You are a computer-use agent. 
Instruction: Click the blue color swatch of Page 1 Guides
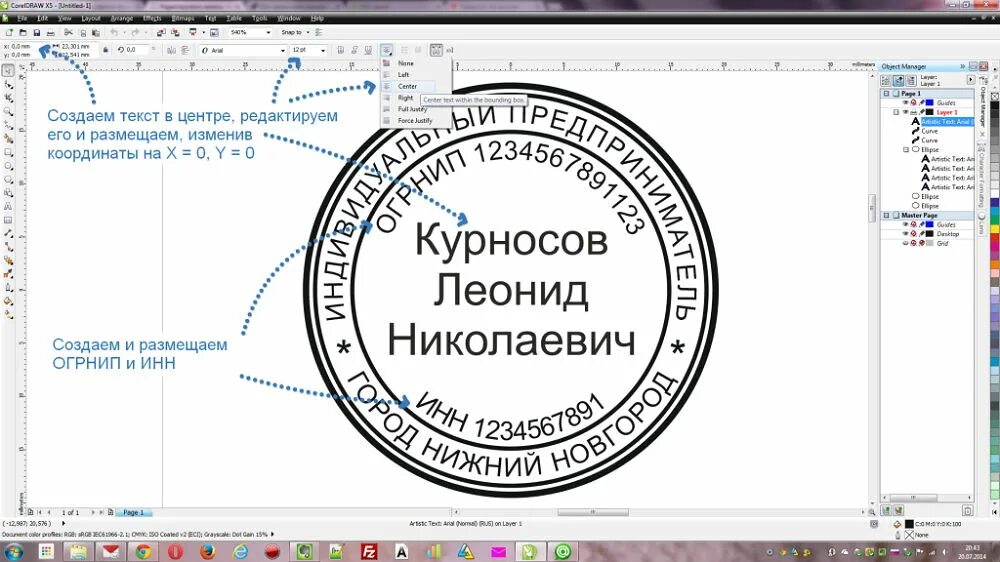930,103
